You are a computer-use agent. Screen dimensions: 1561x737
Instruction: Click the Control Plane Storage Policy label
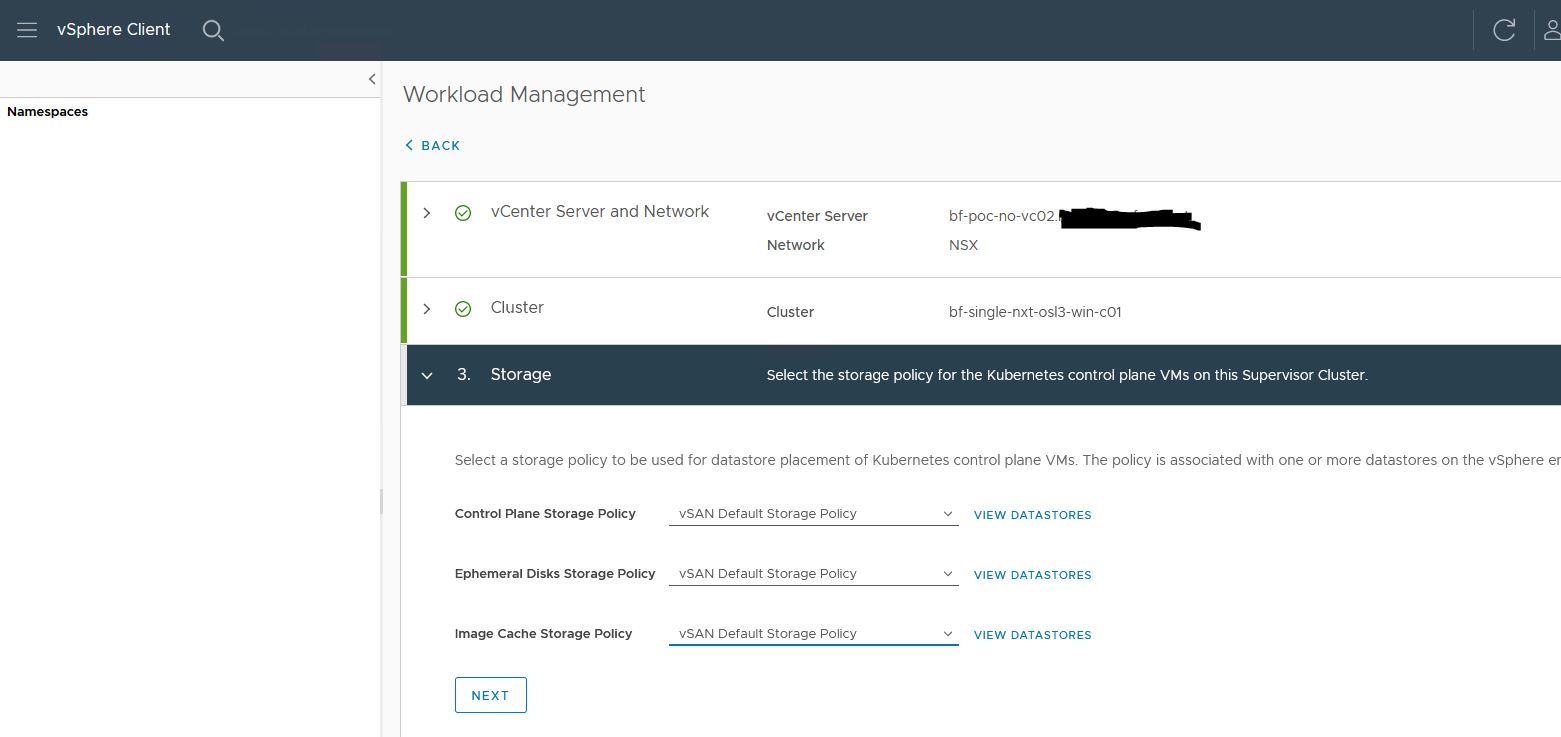(545, 513)
